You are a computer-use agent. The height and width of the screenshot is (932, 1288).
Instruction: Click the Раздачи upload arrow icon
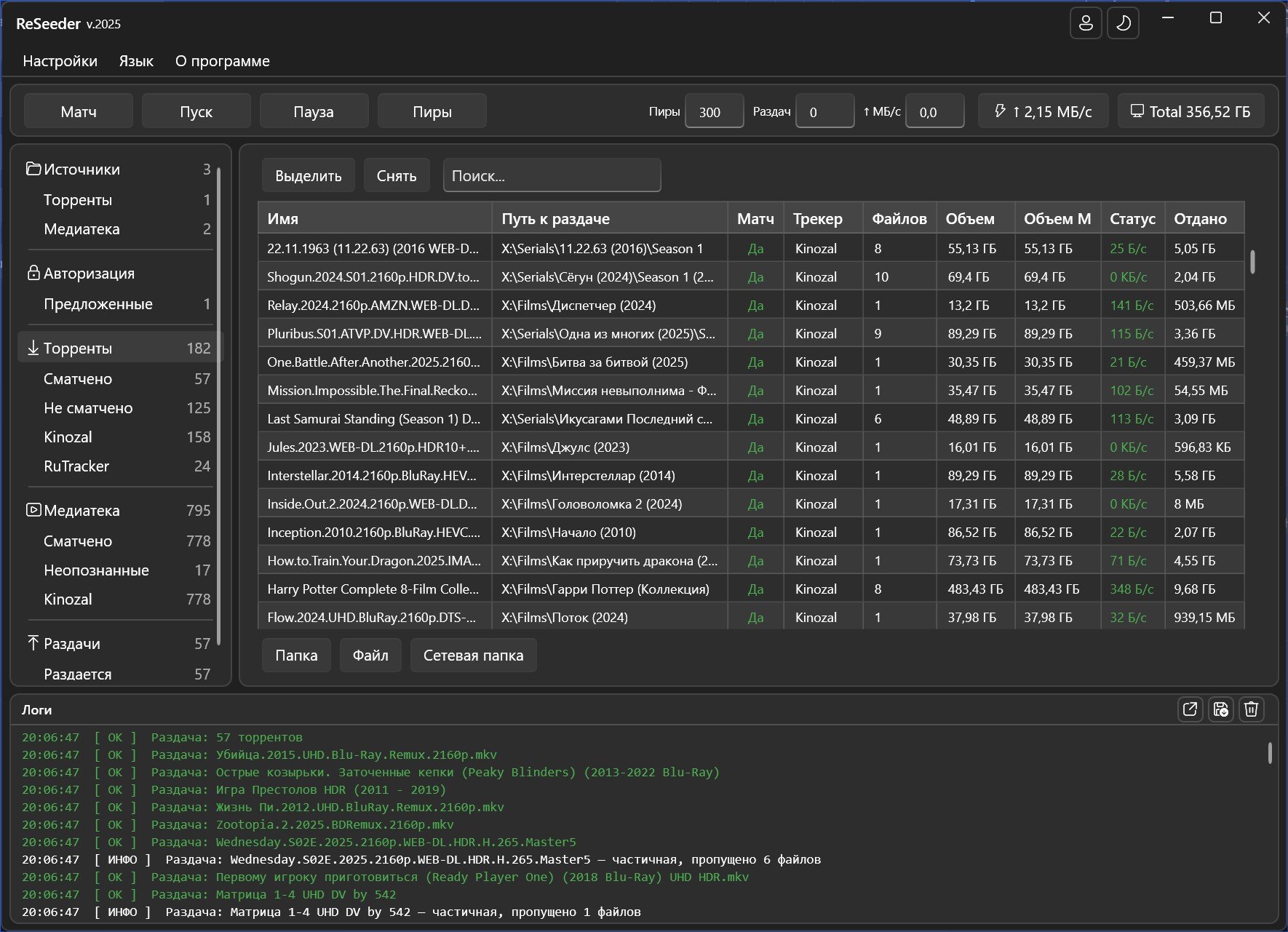33,643
